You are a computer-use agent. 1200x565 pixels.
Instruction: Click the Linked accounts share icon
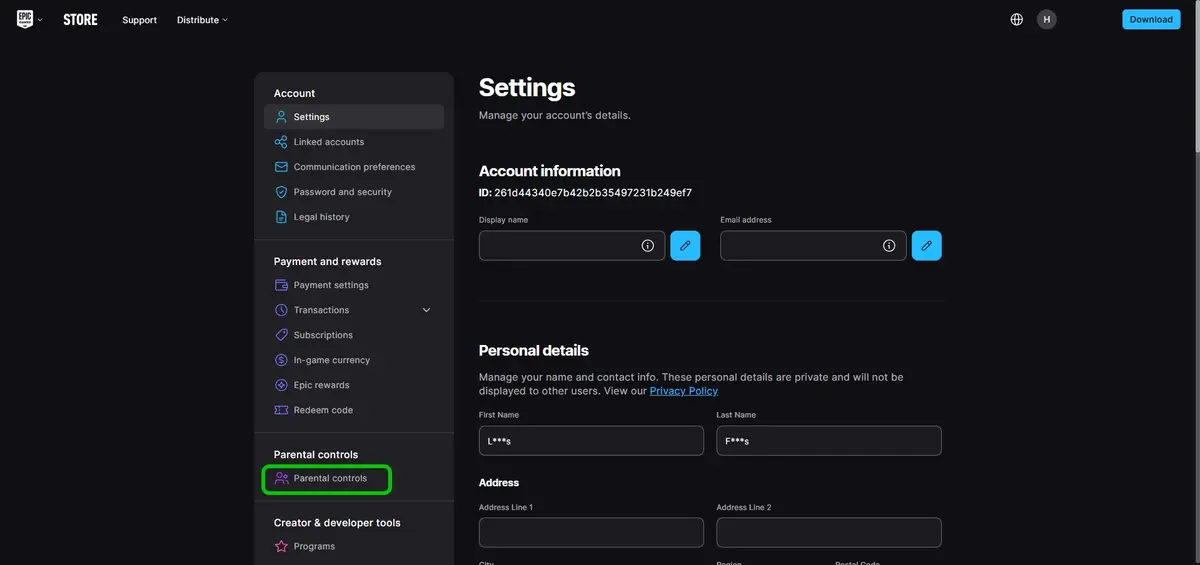(281, 142)
